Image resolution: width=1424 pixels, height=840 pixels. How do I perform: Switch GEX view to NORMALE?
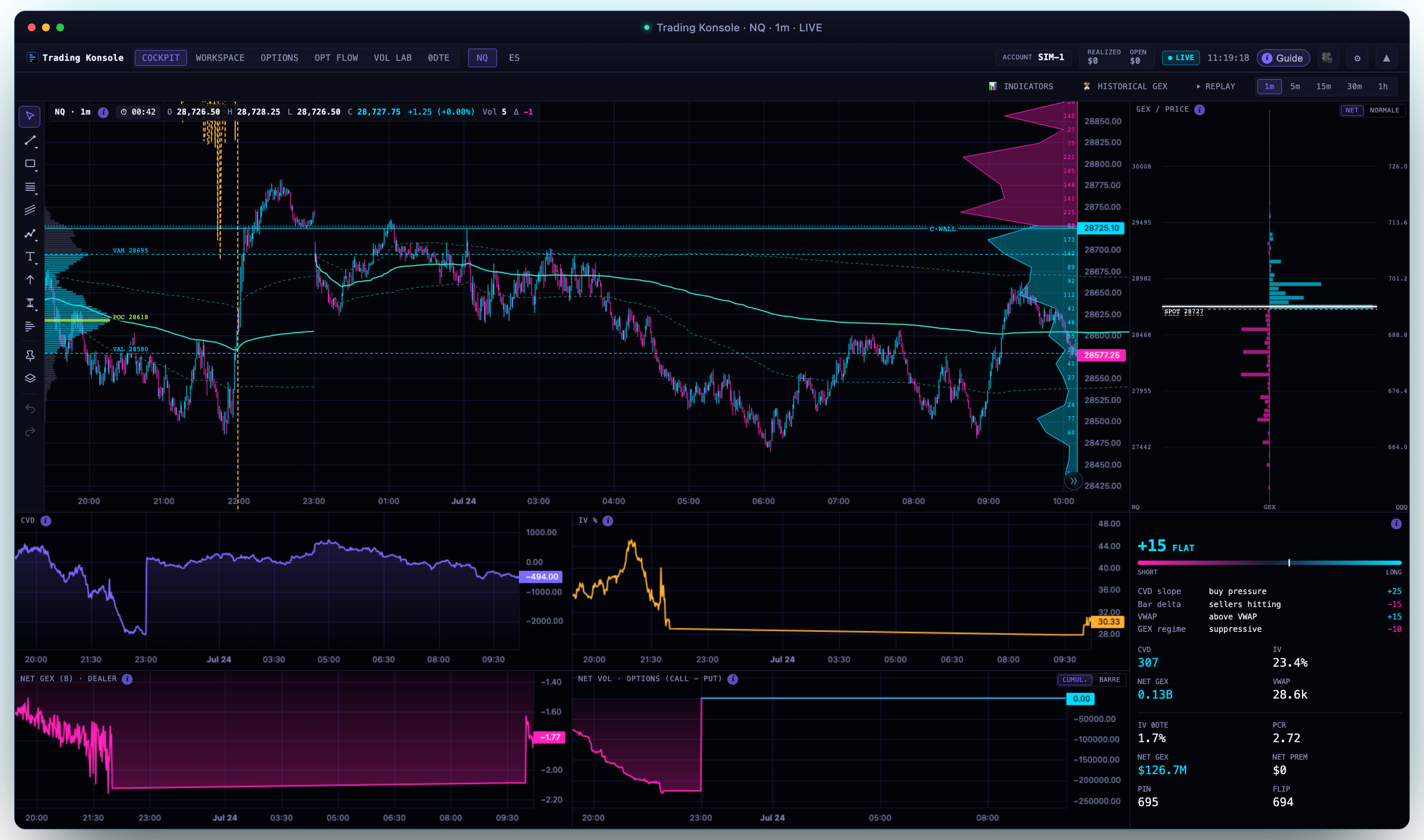(x=1384, y=110)
